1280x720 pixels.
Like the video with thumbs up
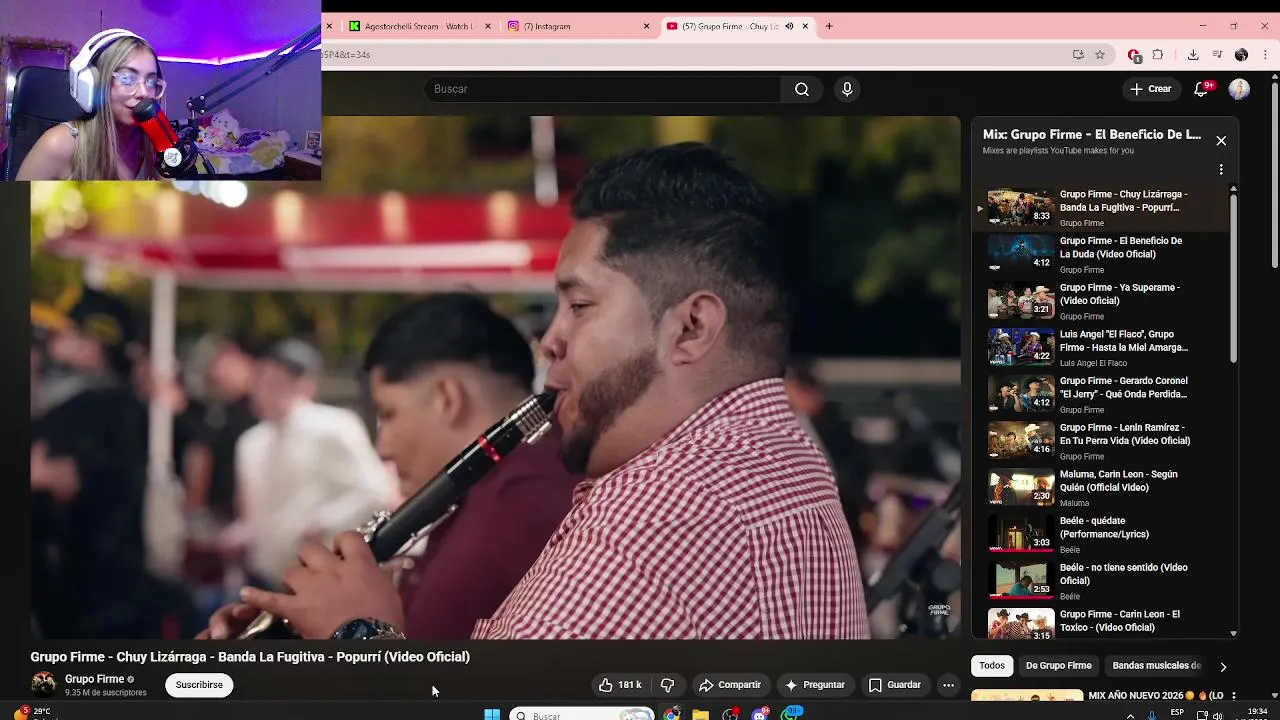[x=620, y=685]
